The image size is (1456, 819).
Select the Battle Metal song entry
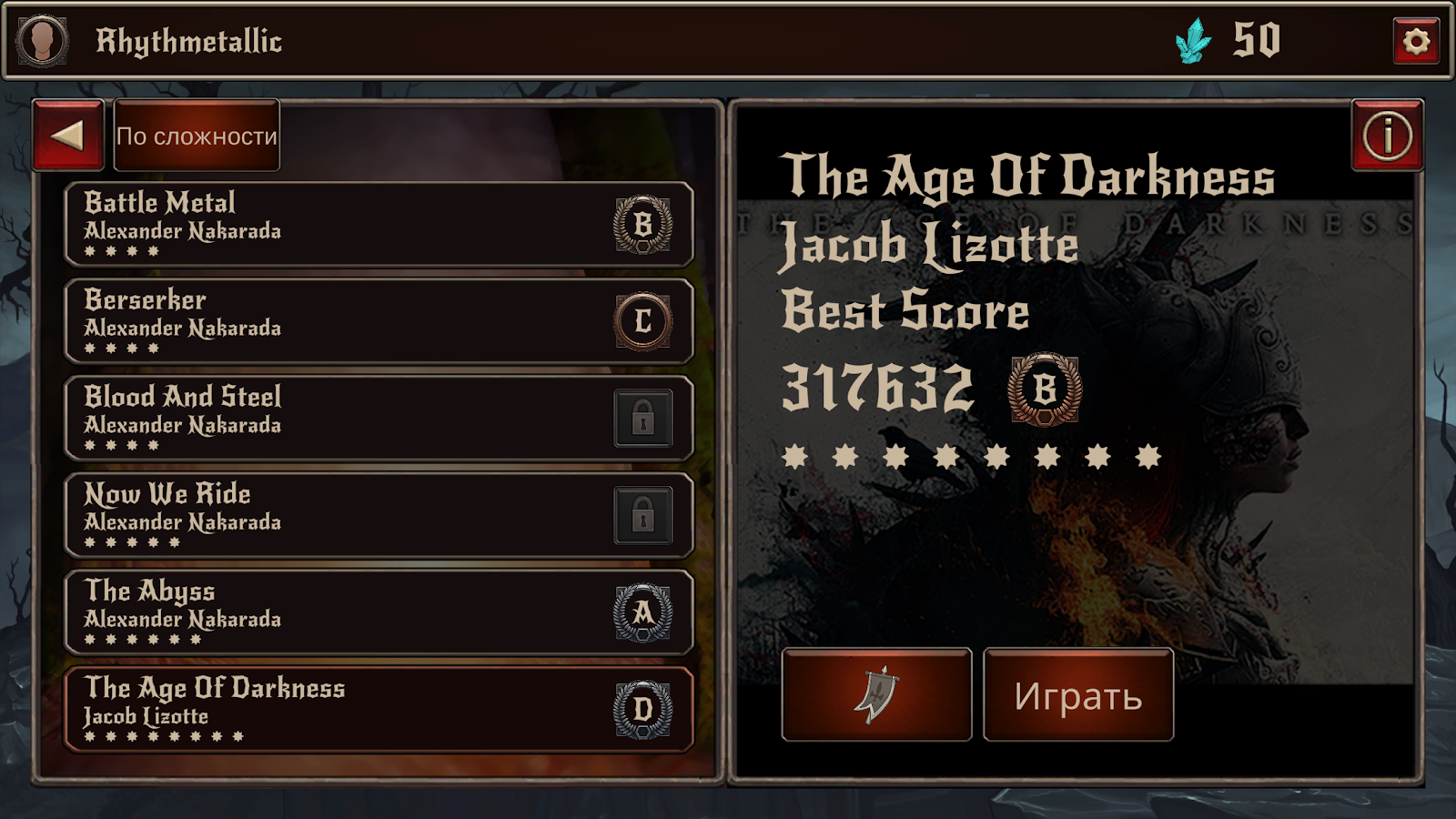tap(379, 224)
